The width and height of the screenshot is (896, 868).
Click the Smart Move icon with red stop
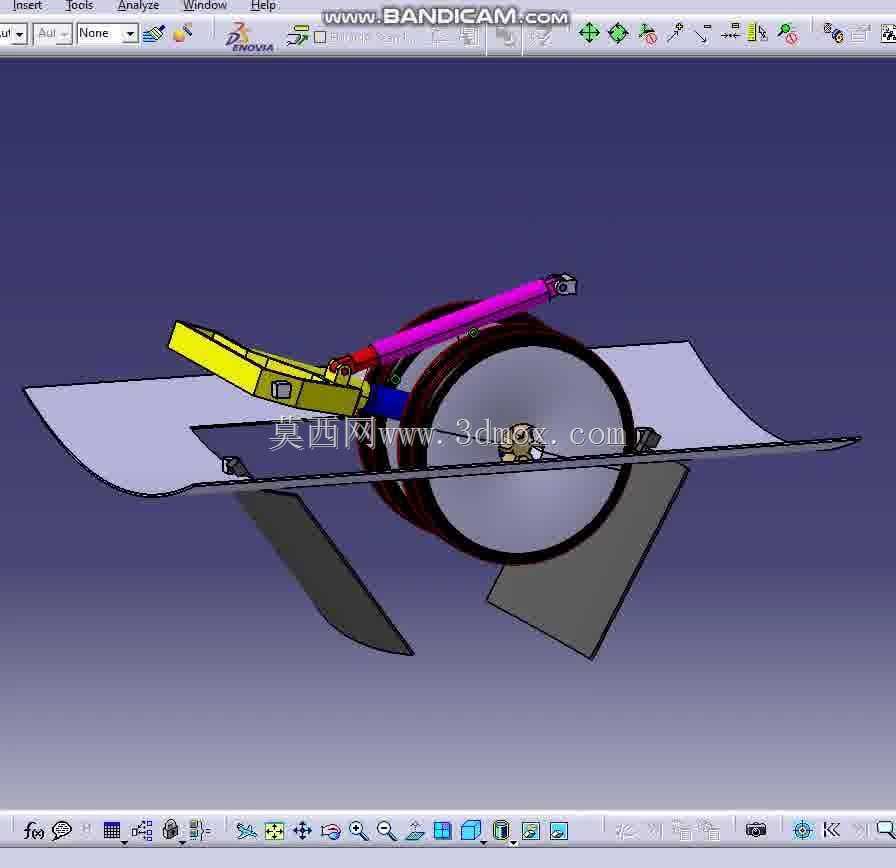[x=647, y=34]
